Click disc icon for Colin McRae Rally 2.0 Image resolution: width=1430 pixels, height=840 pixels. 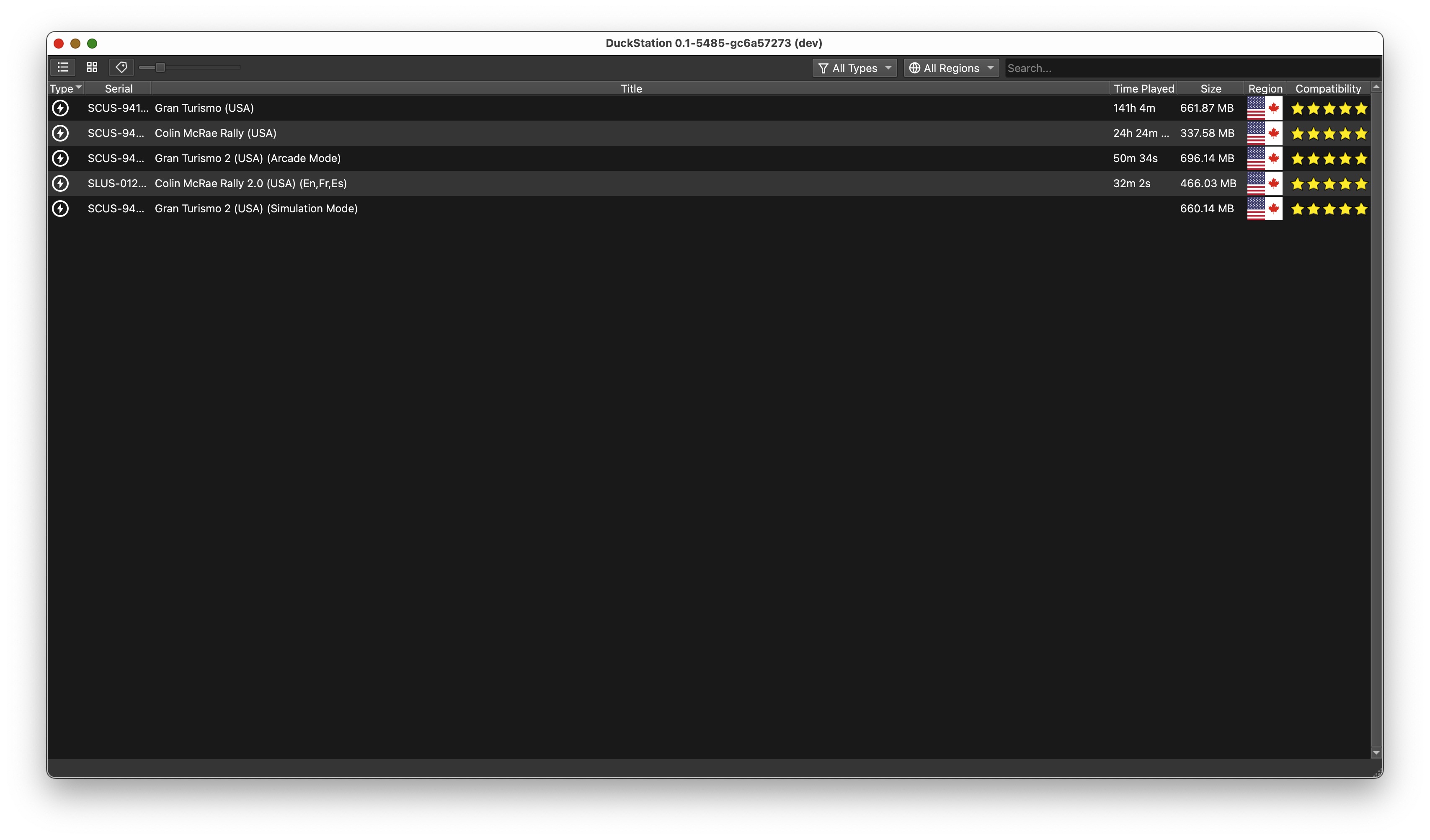(x=60, y=183)
